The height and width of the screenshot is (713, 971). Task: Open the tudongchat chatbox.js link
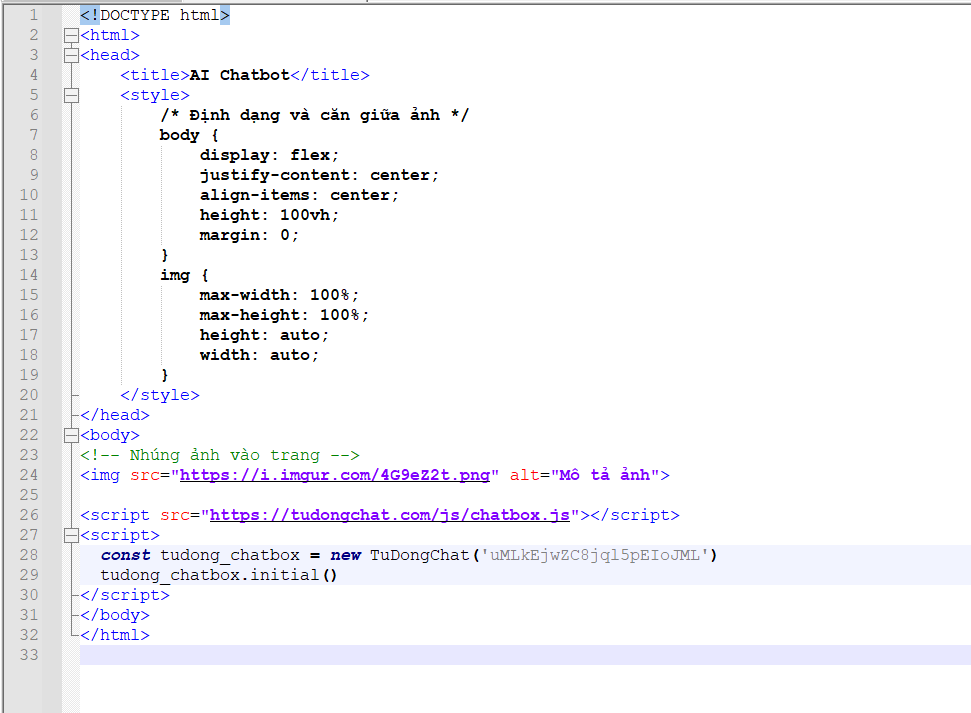[x=390, y=515]
